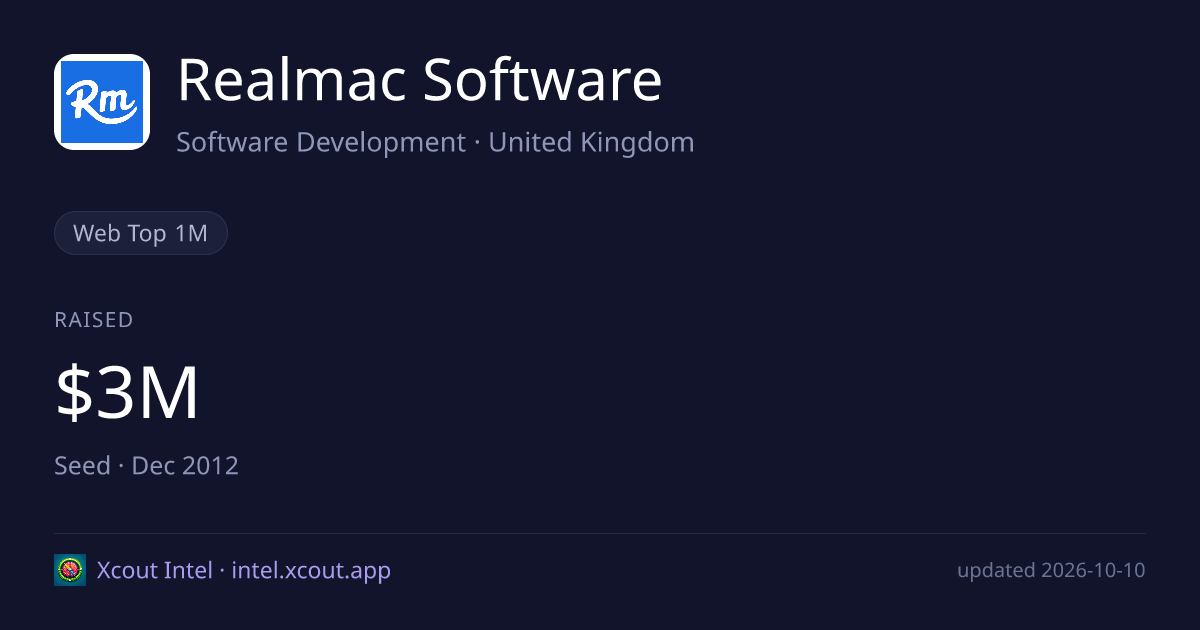
Task: Click the $3M raised amount
Action: pos(127,393)
